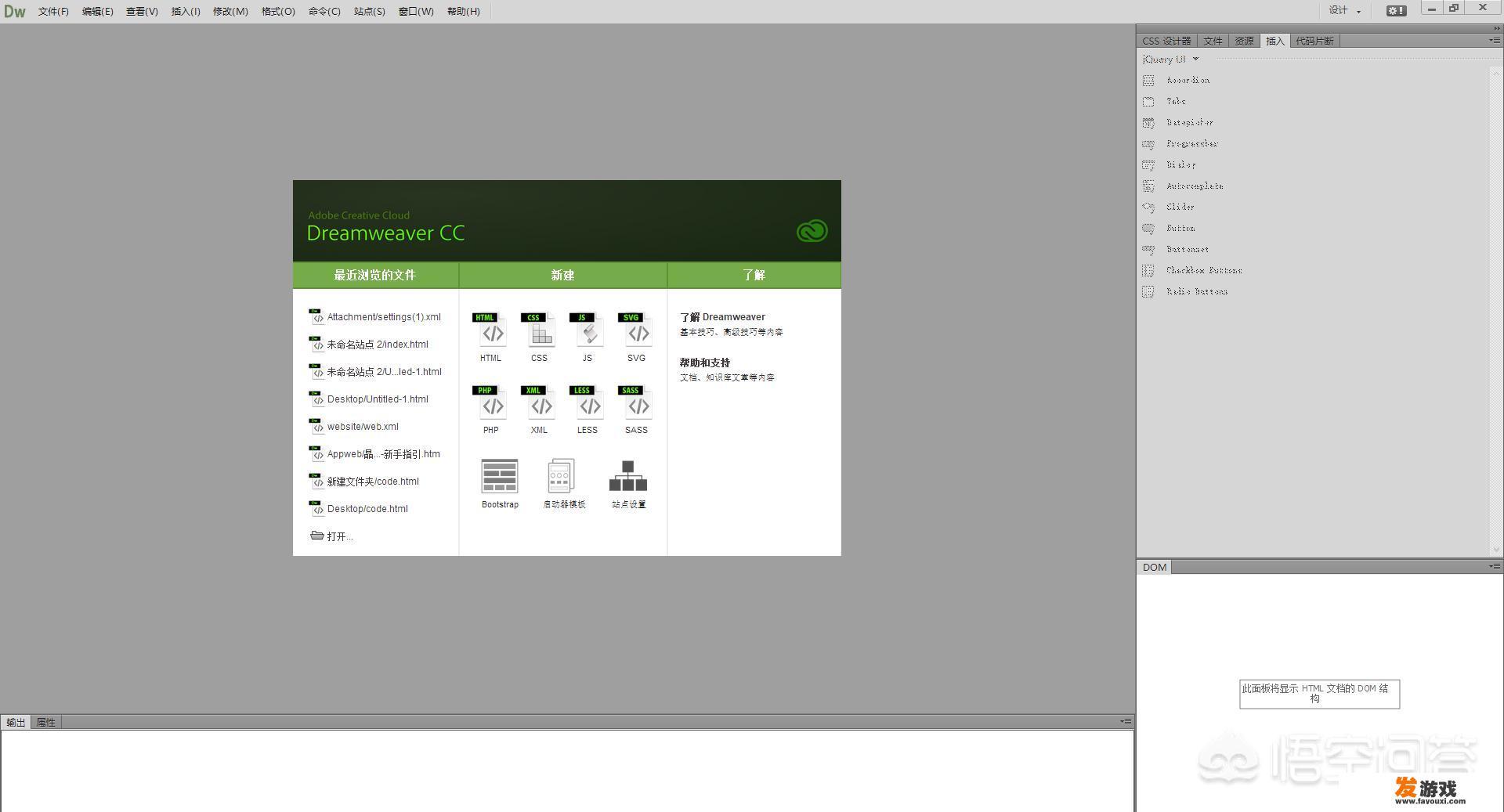Open the 命令(C) menu
The height and width of the screenshot is (812, 1504).
click(x=324, y=12)
